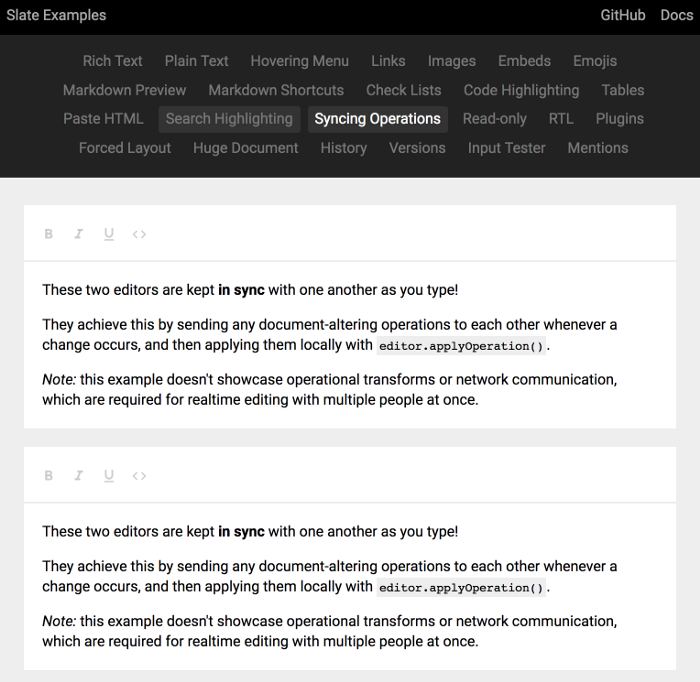This screenshot has width=700, height=682.
Task: Open the Rich Text example tab
Action: coord(112,61)
